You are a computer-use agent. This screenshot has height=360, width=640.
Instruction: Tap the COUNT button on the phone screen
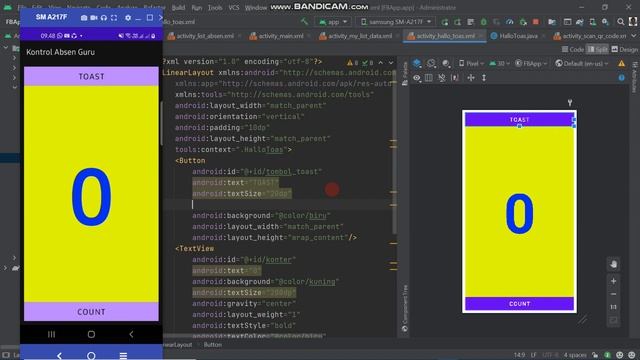pyautogui.click(x=91, y=312)
